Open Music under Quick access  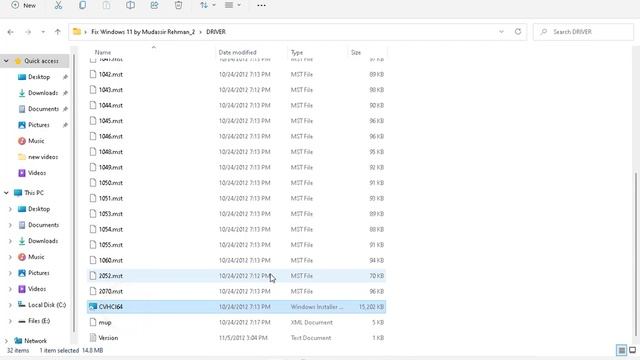(x=36, y=140)
